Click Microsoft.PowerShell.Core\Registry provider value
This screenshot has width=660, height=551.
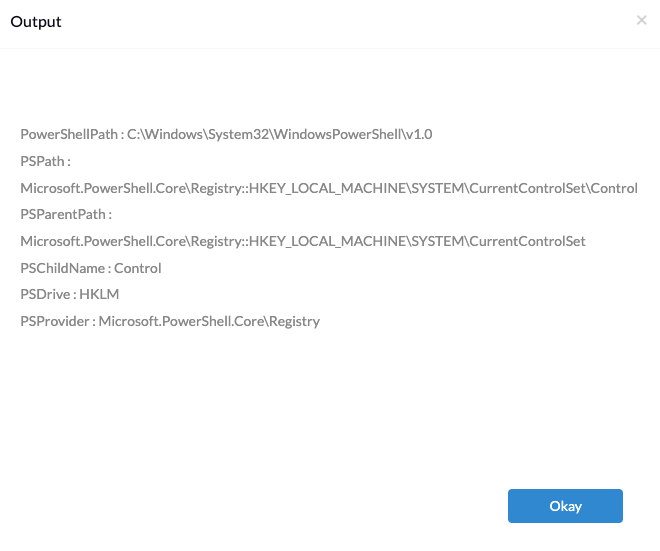(209, 321)
